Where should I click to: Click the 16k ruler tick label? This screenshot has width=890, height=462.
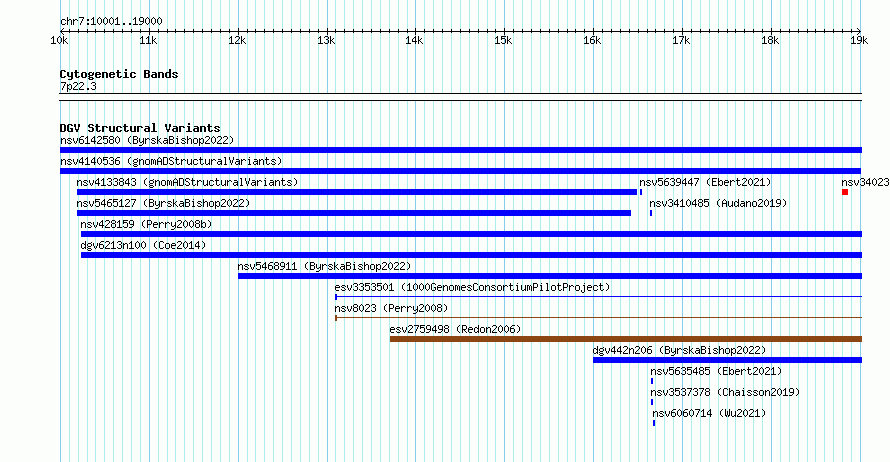click(592, 40)
